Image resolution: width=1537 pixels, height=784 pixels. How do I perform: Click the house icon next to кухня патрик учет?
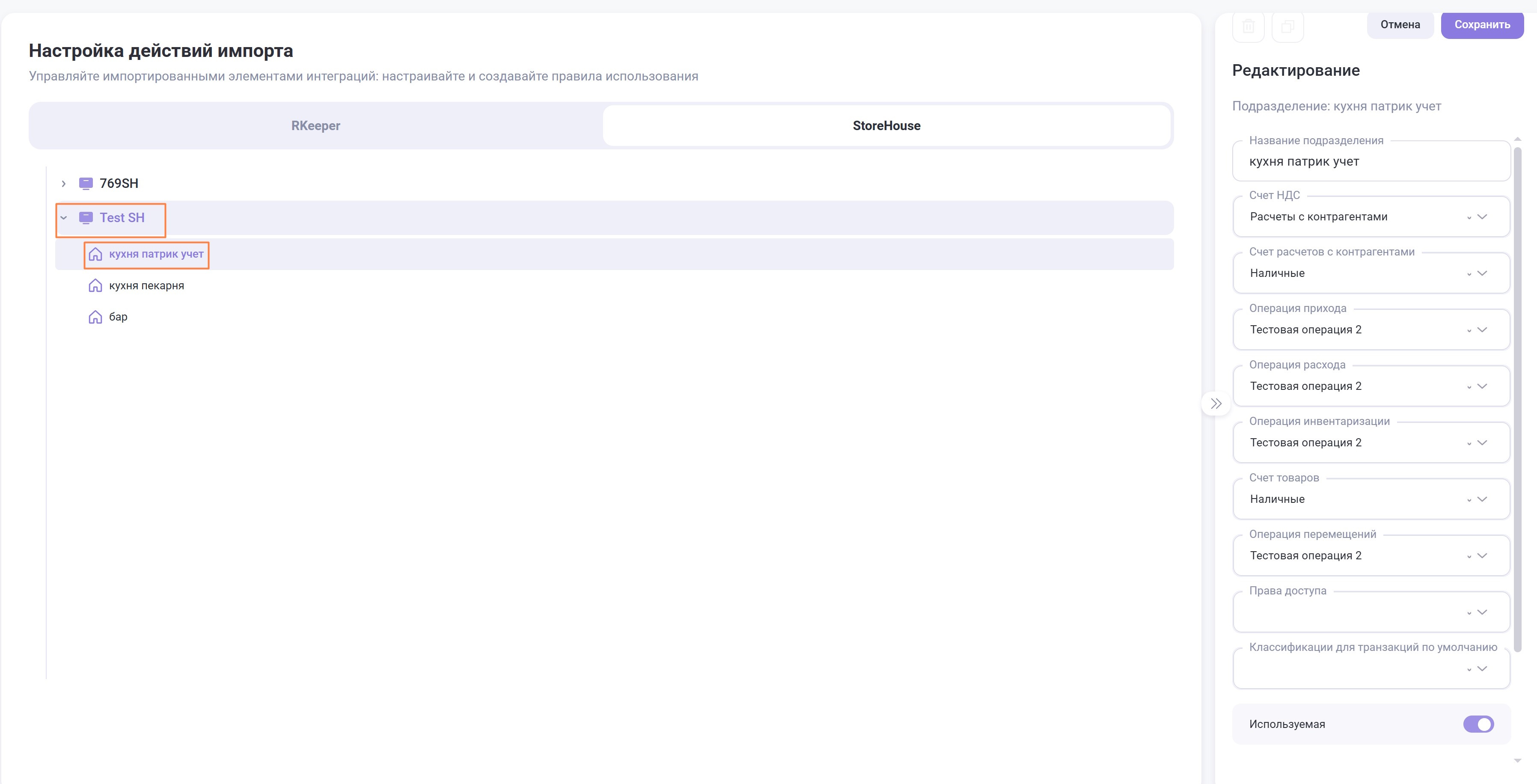coord(95,254)
